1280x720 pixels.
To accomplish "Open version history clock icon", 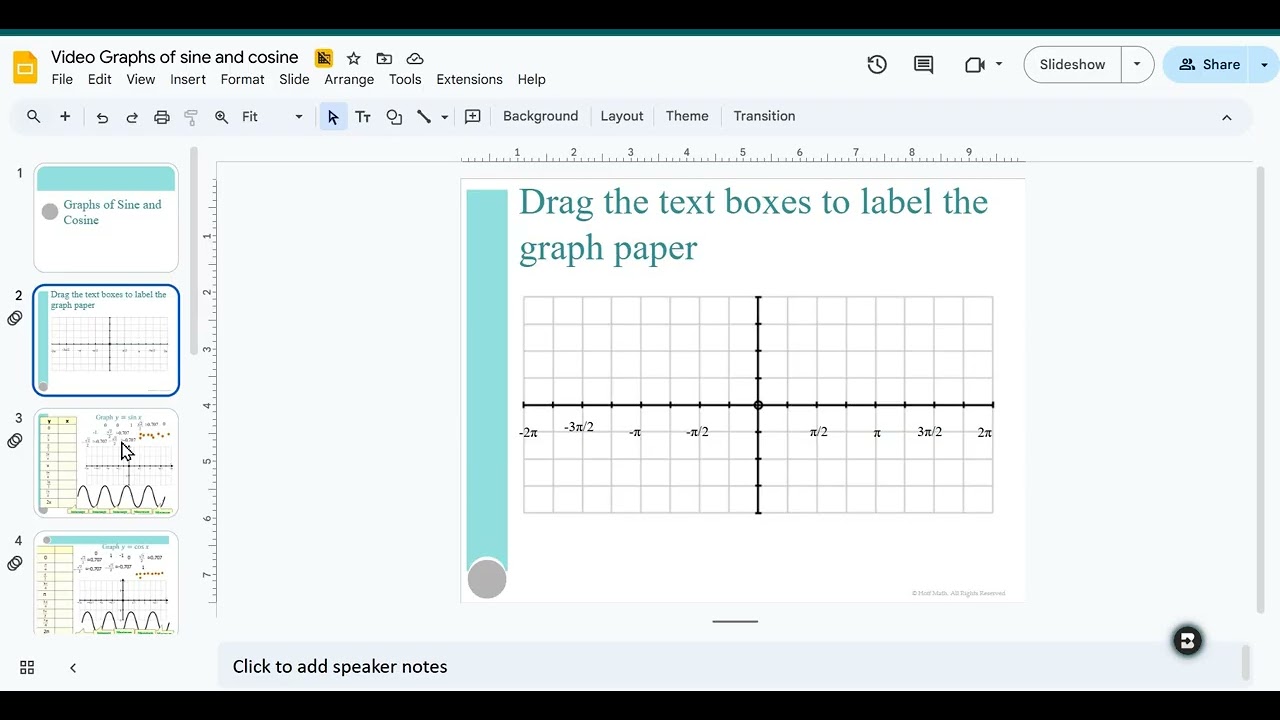I will 877,65.
